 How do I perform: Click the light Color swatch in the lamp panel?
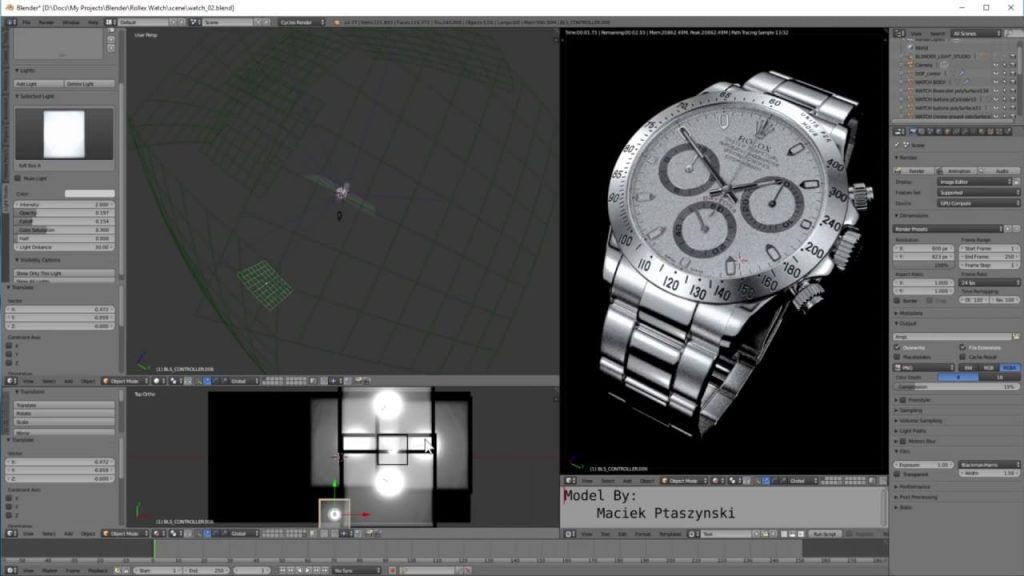pos(91,193)
